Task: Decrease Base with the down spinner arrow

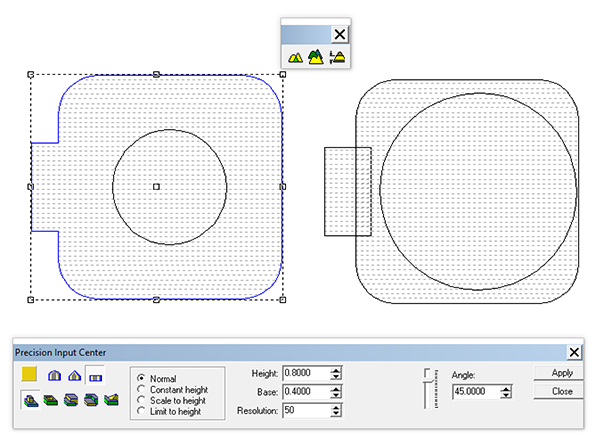Action: (x=336, y=395)
